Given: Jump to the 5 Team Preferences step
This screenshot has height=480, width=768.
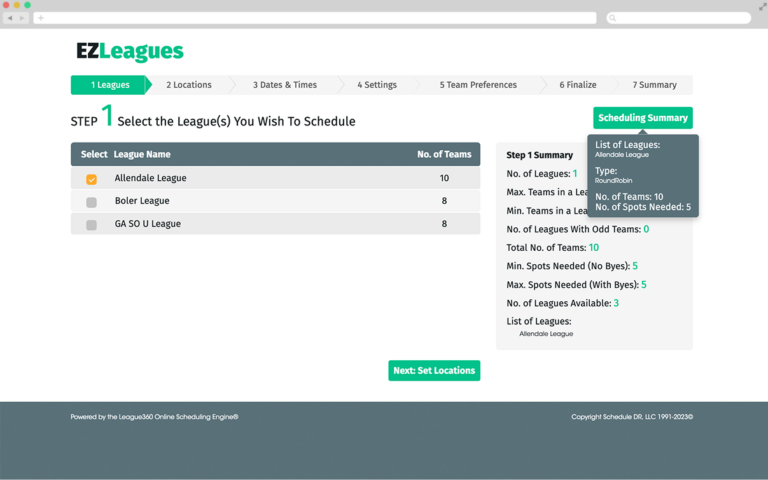Looking at the screenshot, I should tap(478, 85).
